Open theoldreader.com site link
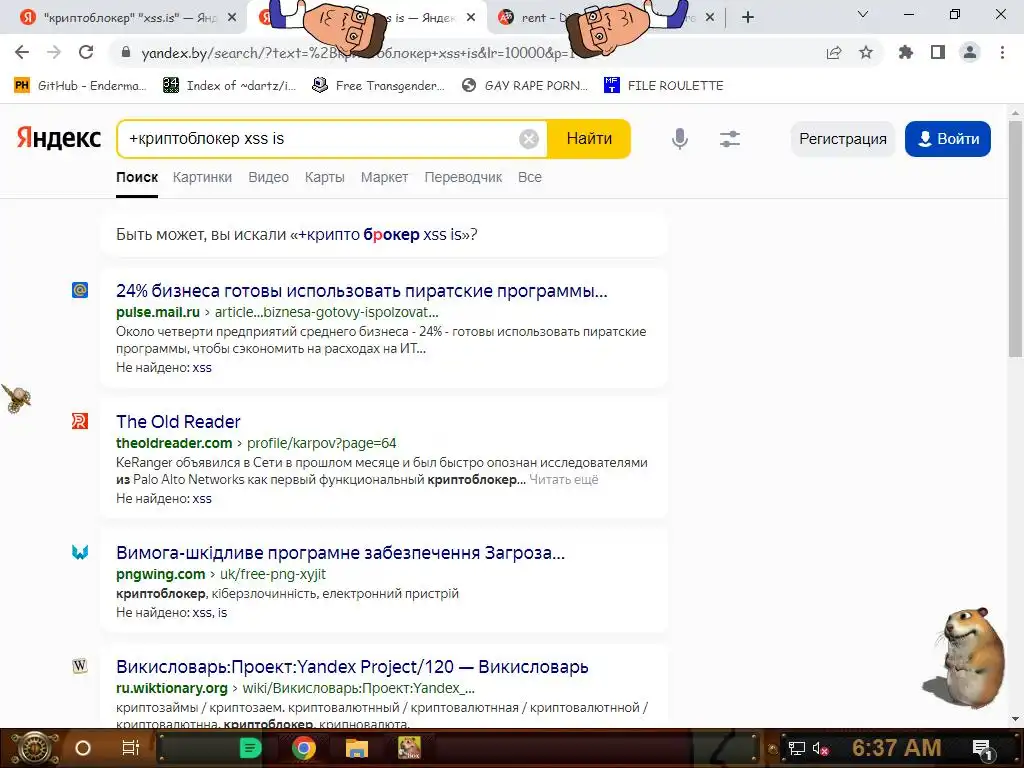 [x=174, y=443]
